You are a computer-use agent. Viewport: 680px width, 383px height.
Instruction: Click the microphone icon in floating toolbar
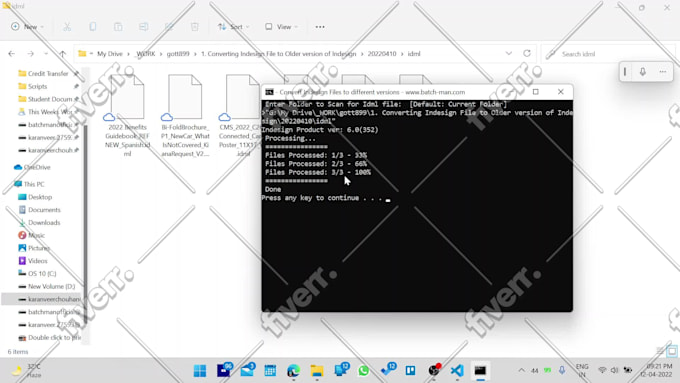pos(643,72)
